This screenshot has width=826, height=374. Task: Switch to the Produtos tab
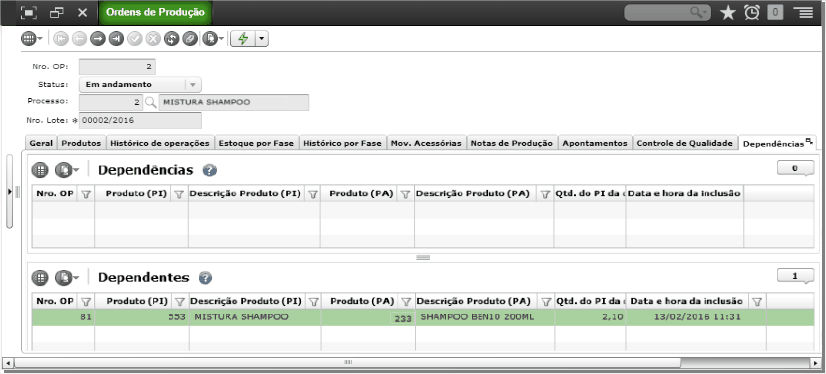[x=81, y=143]
